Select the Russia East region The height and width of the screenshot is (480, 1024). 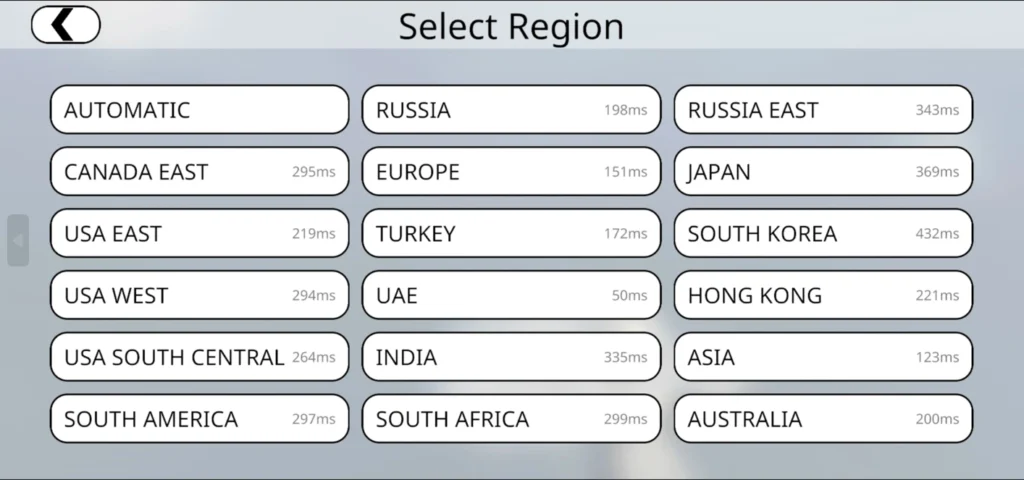coord(823,110)
